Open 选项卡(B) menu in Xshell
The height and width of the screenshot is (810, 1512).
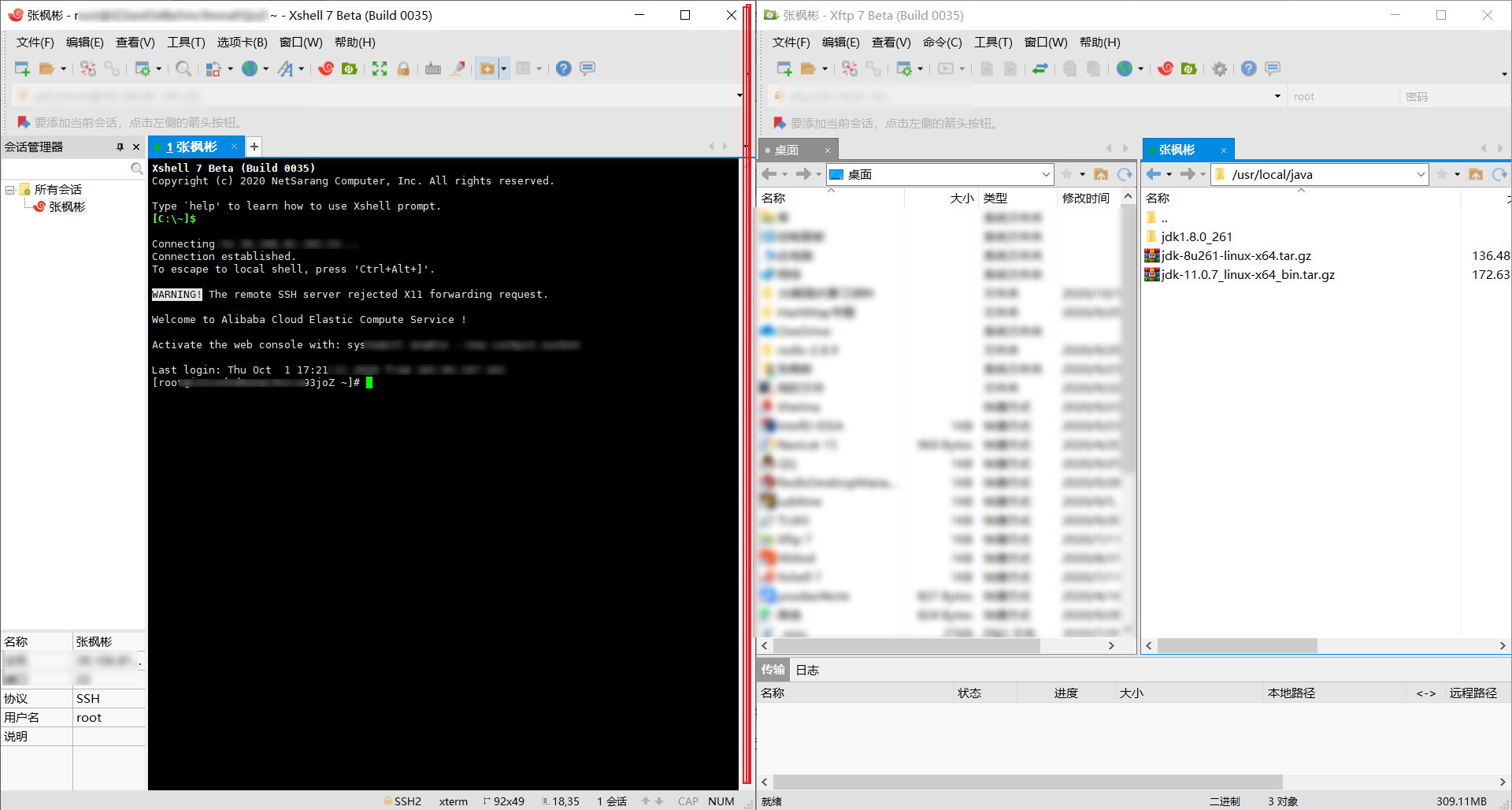(x=243, y=43)
